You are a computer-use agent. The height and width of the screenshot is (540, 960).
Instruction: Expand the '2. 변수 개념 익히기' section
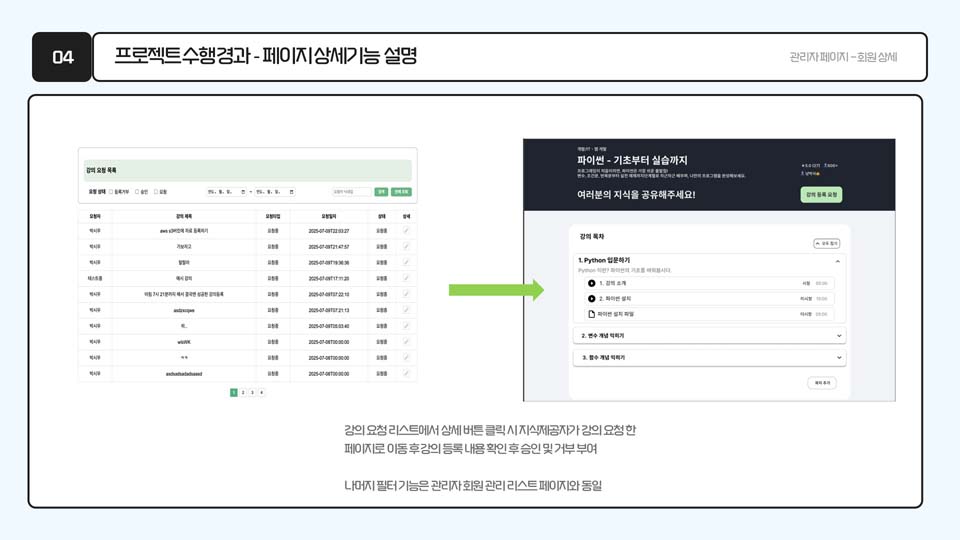tap(710, 336)
